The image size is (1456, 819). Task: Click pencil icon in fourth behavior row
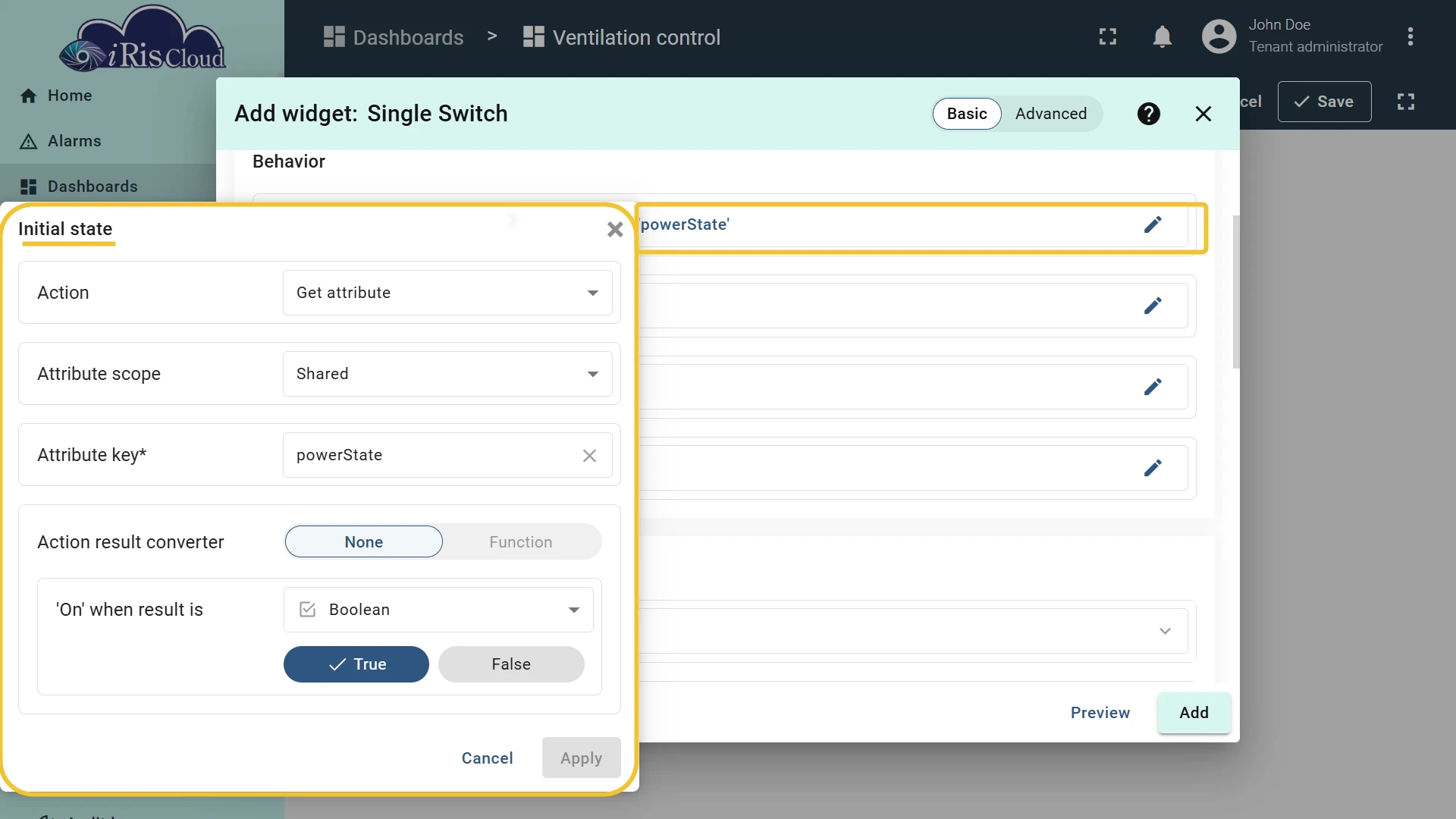[x=1152, y=468]
